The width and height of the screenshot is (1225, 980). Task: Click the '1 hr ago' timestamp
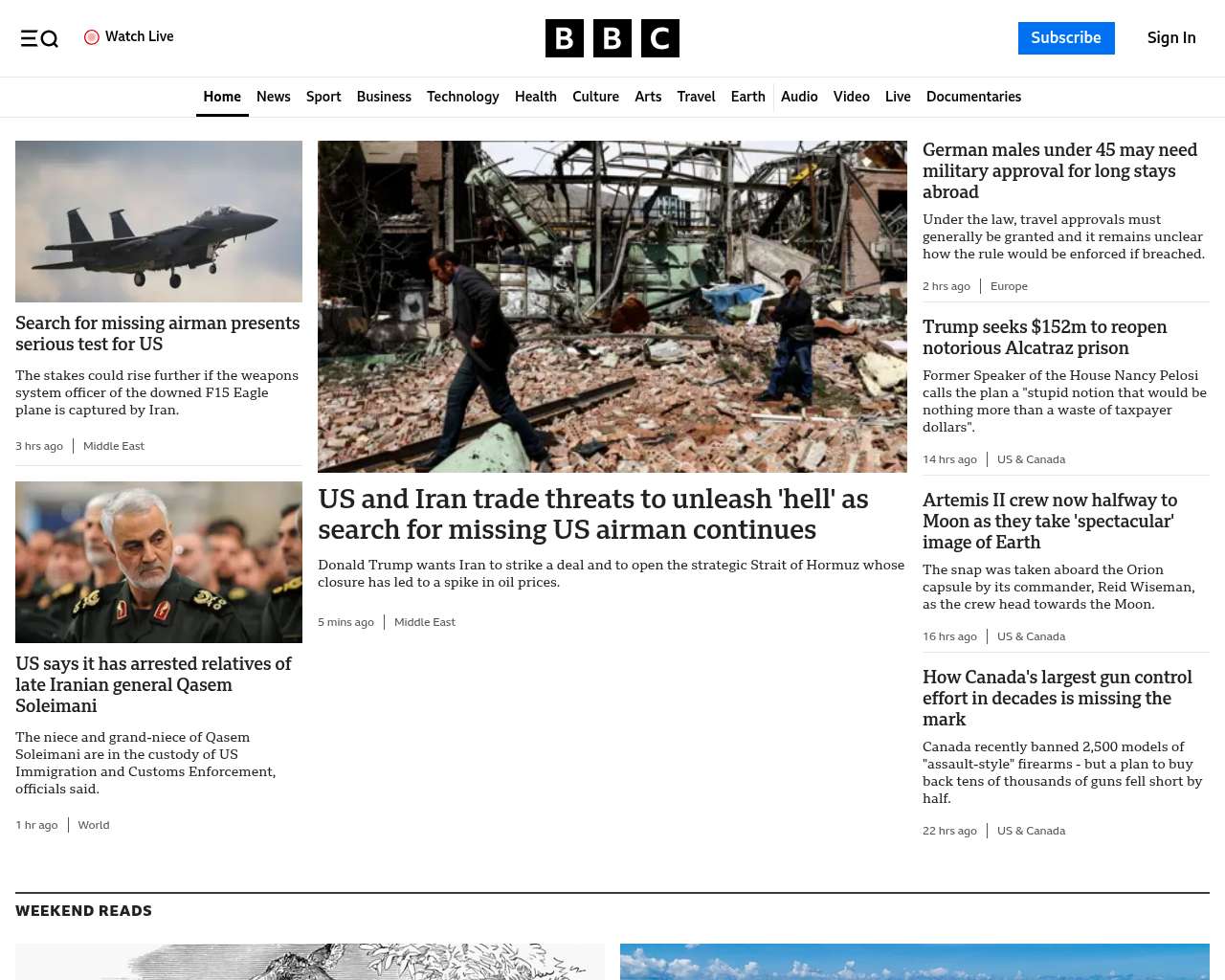(36, 825)
